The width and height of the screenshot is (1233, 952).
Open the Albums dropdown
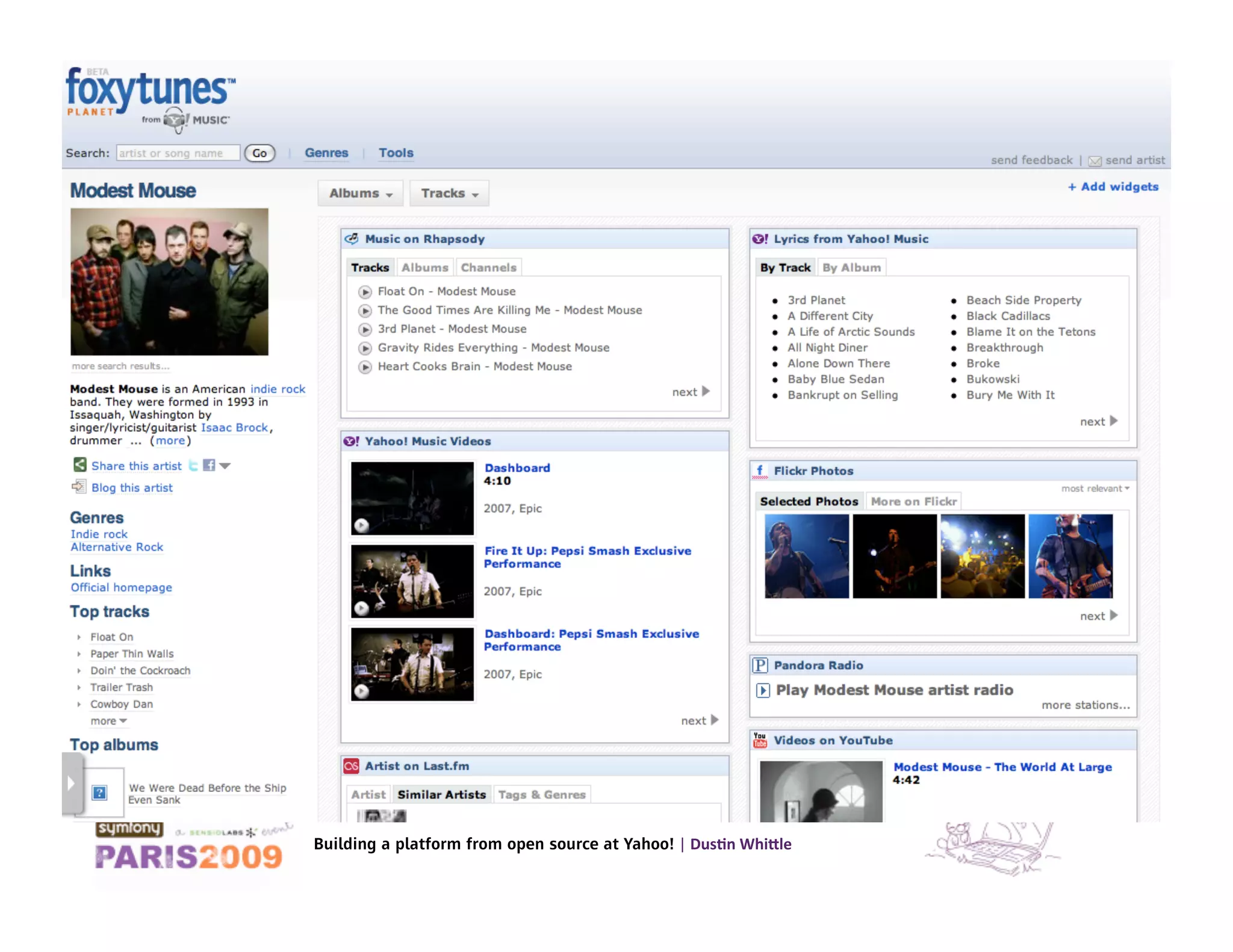tap(361, 193)
